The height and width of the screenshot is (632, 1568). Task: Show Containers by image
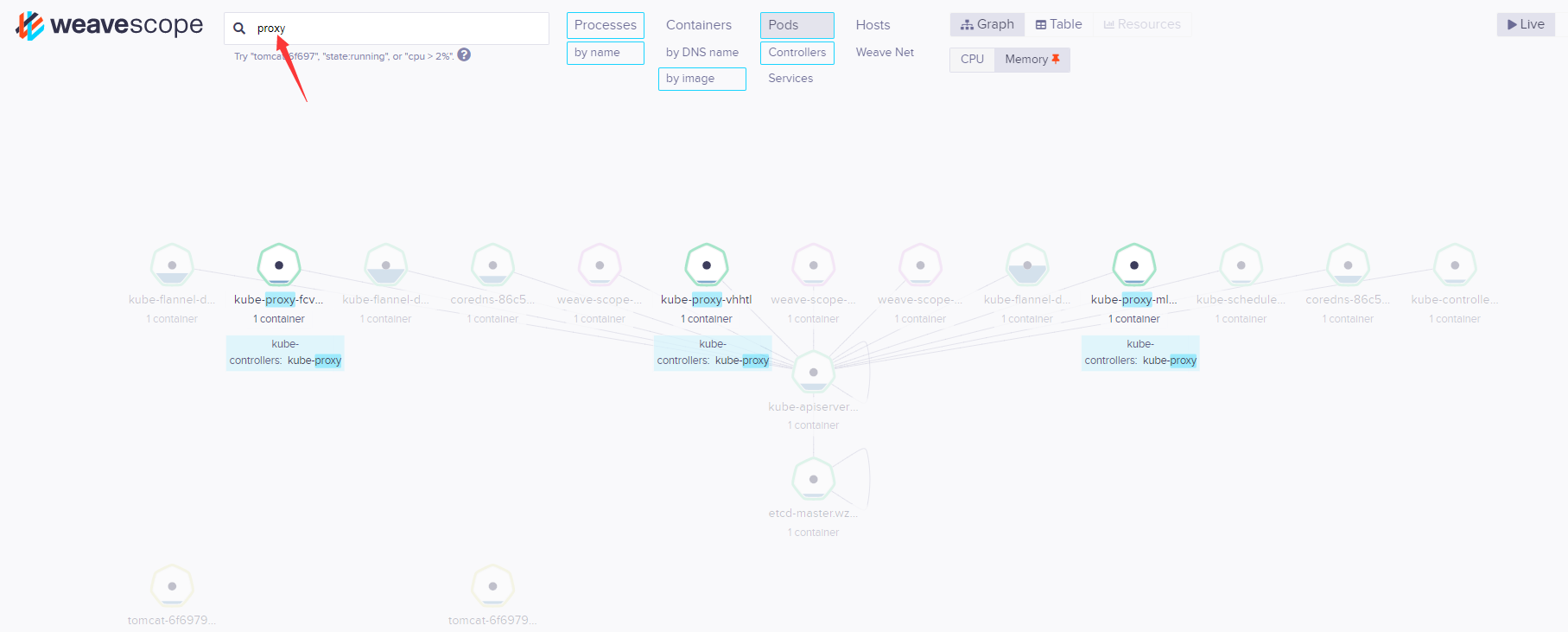[702, 79]
